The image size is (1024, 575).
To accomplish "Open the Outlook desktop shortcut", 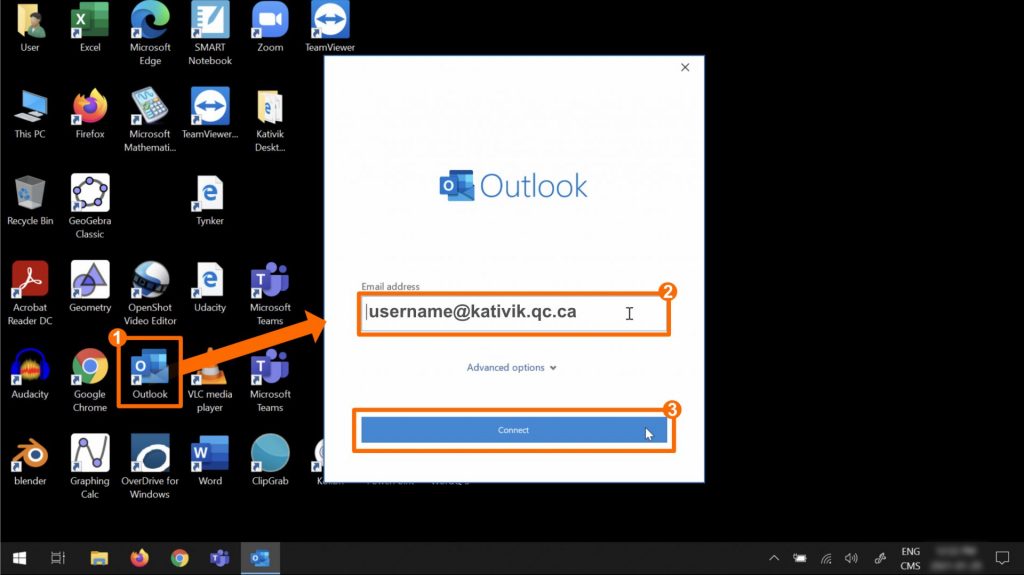I will point(150,368).
